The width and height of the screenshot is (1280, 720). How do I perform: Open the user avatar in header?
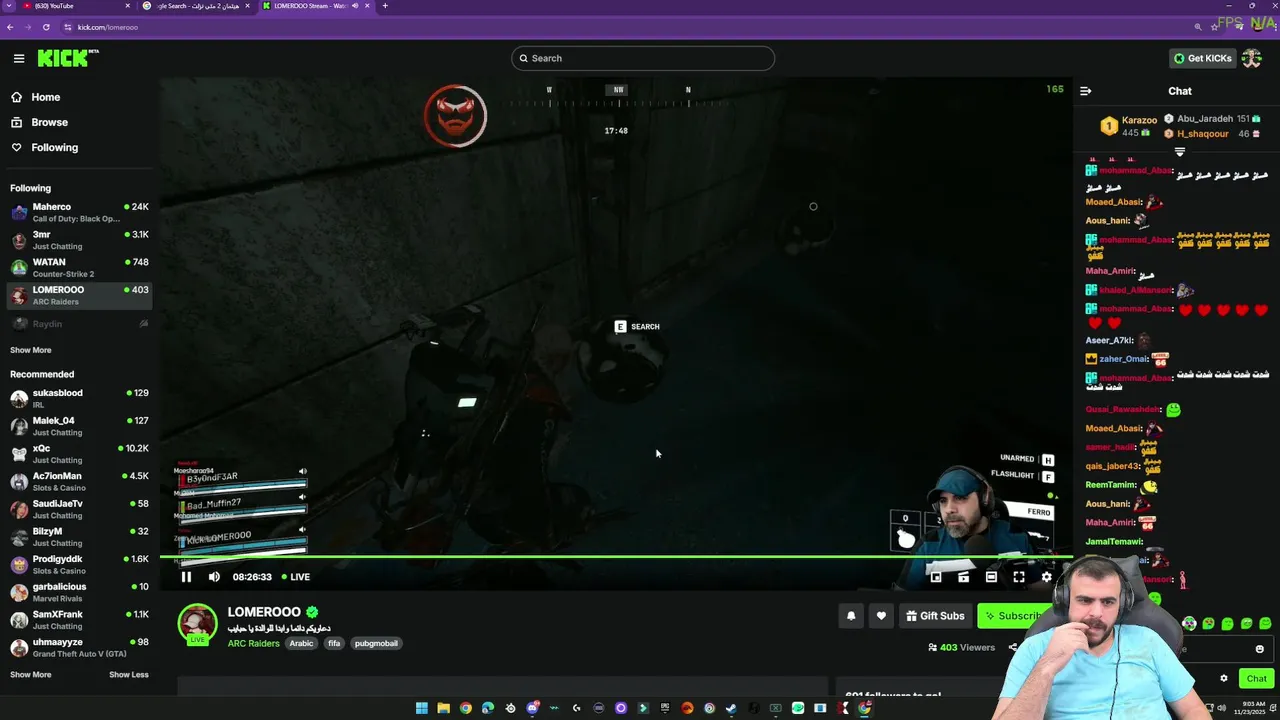(x=1251, y=58)
